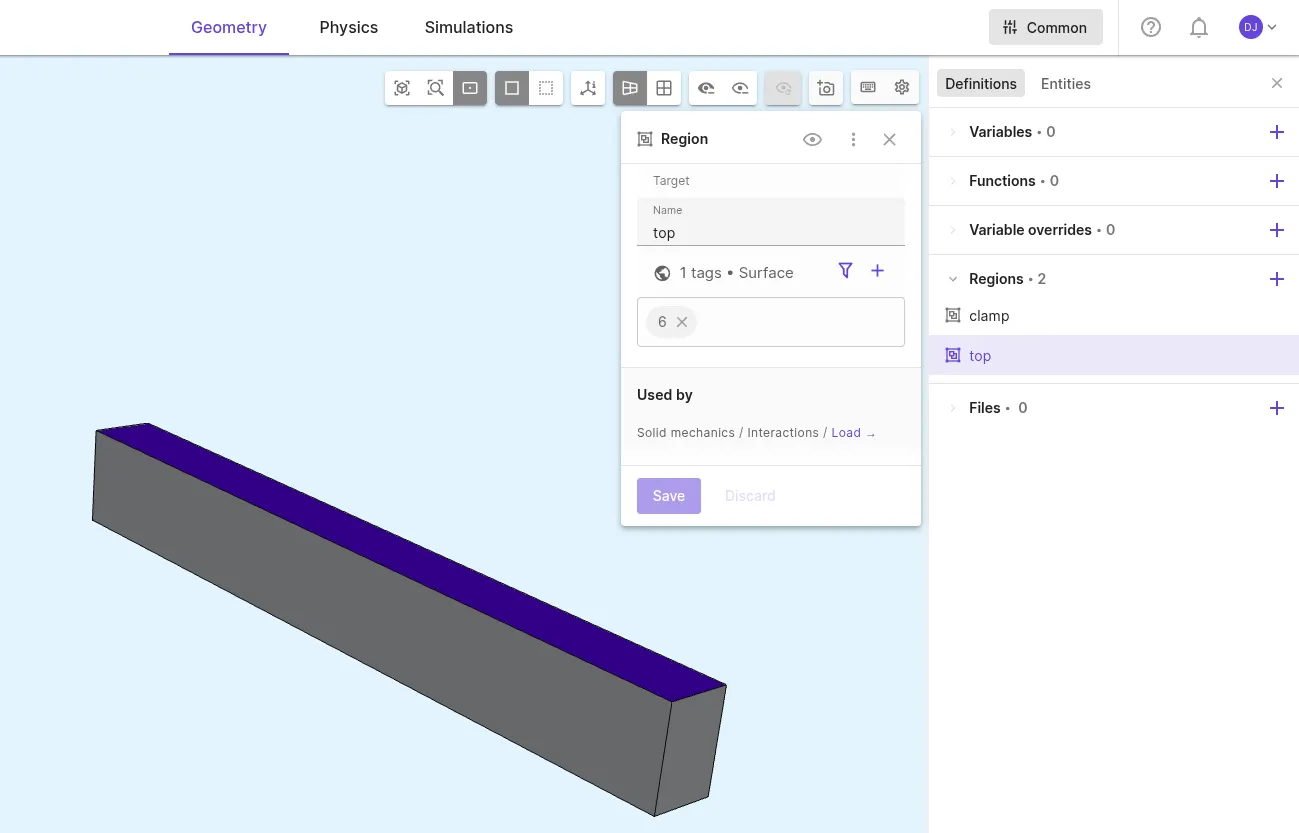Image resolution: width=1299 pixels, height=833 pixels.
Task: Open the Entities tab
Action: coord(1066,84)
